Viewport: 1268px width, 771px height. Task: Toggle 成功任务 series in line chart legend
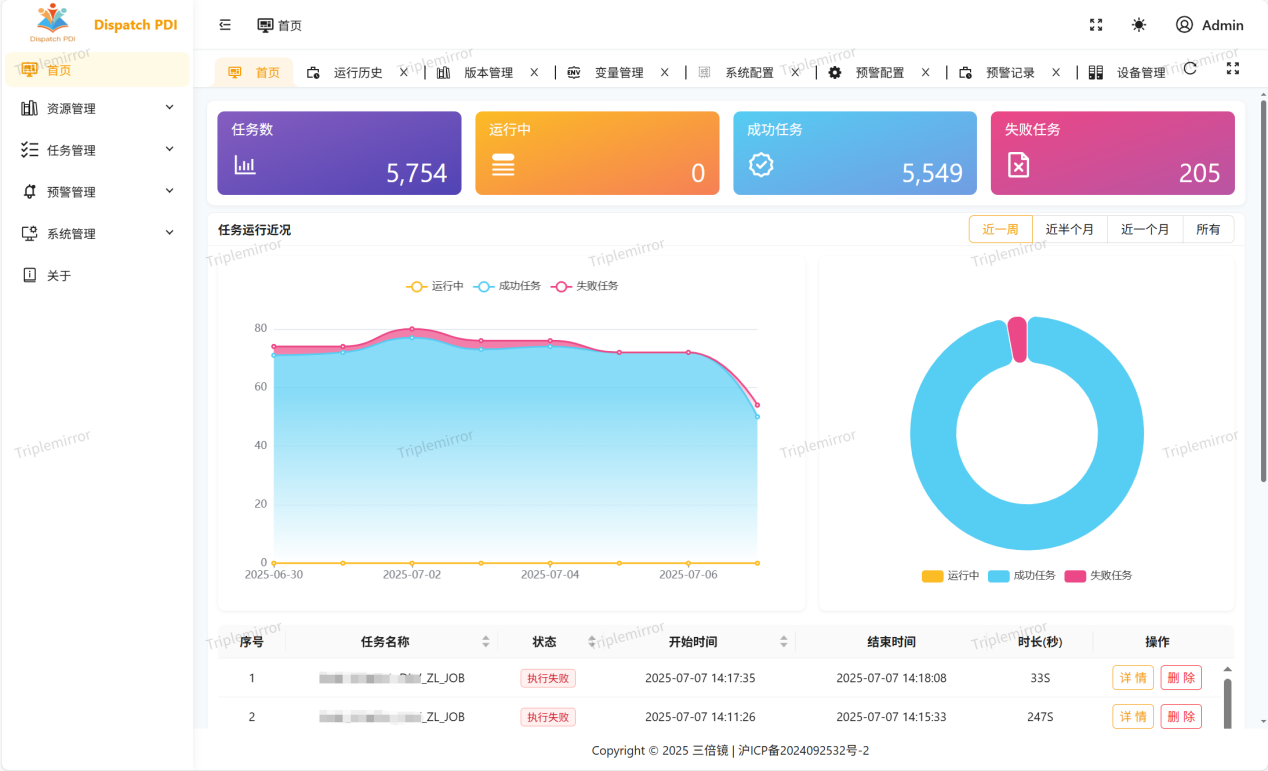(x=508, y=286)
